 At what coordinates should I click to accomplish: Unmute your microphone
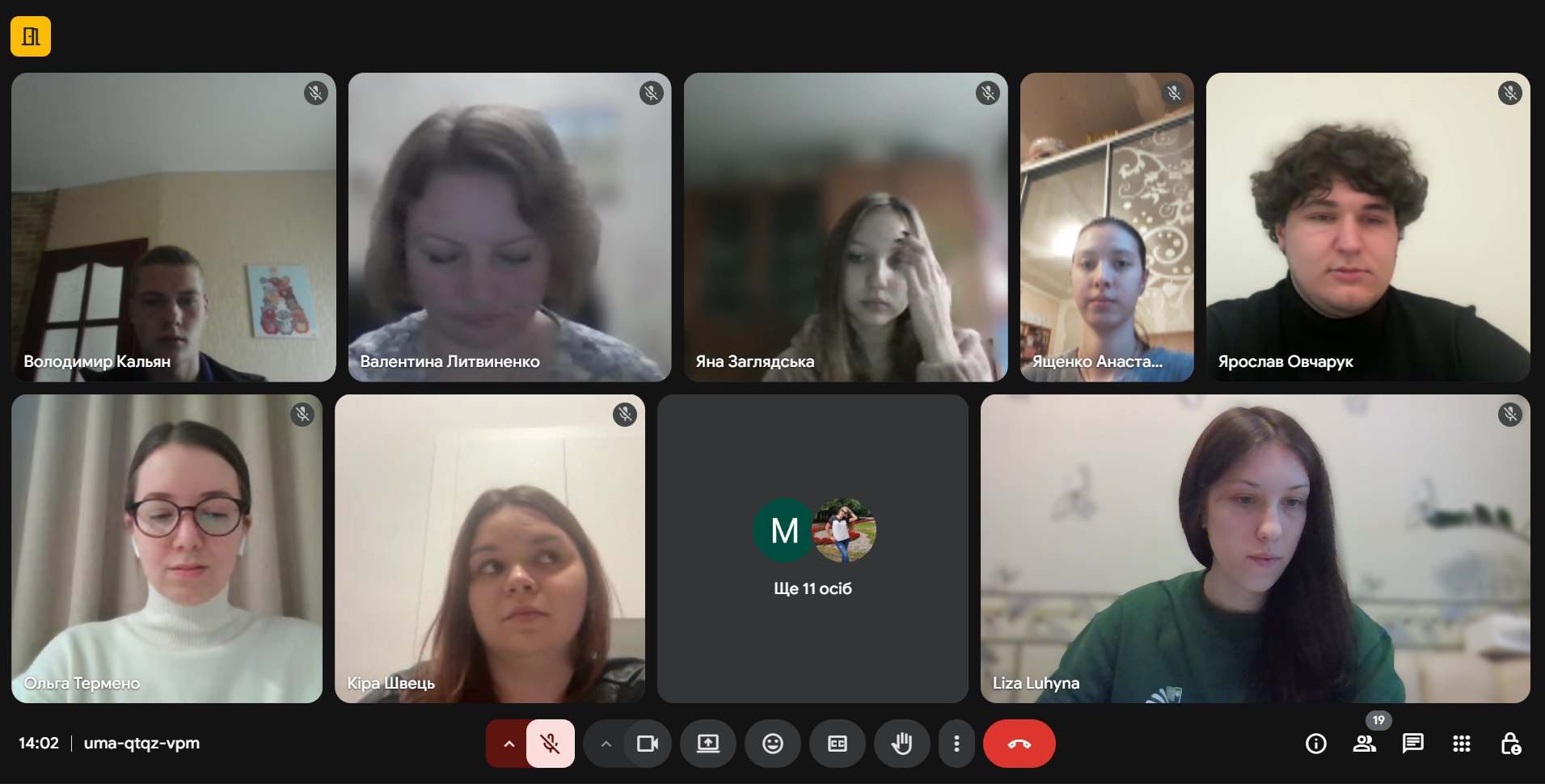coord(551,744)
